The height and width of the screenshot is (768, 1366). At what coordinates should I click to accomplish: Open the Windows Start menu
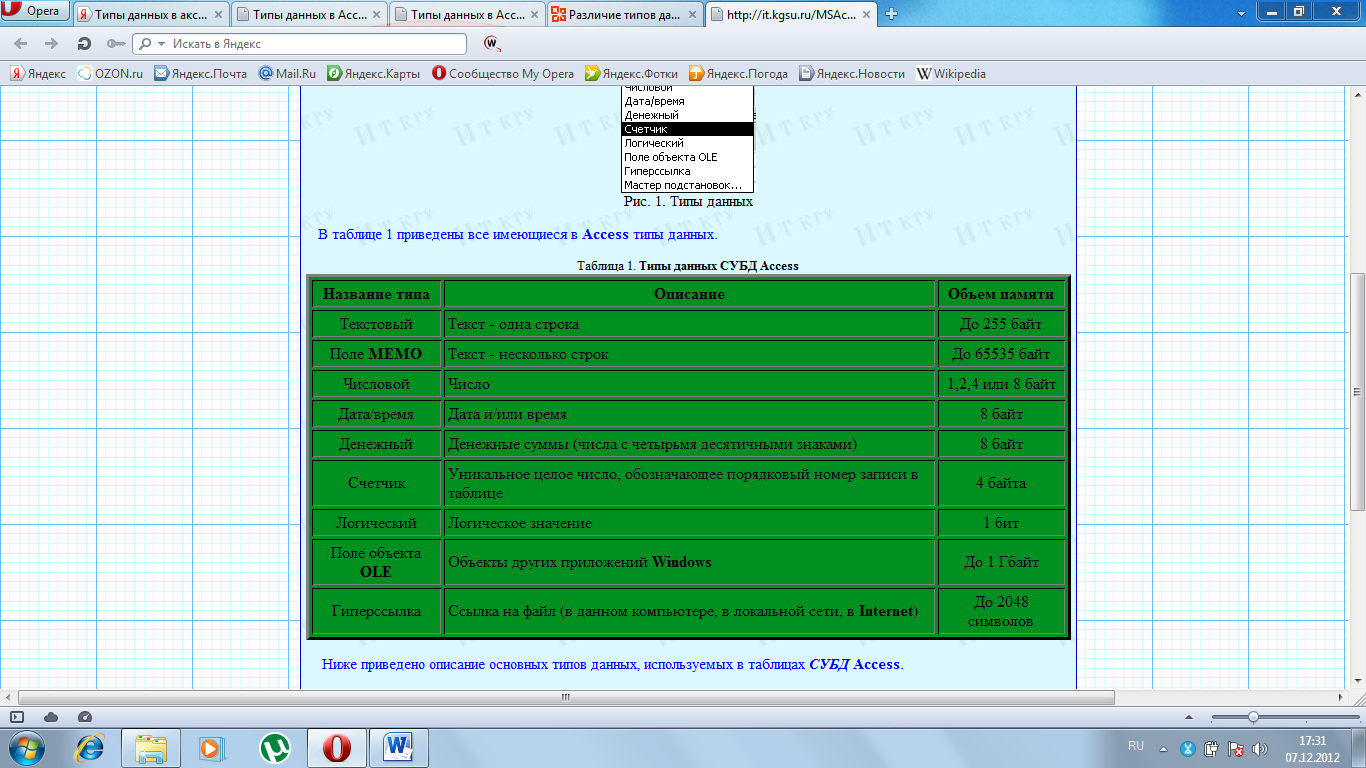[x=25, y=748]
